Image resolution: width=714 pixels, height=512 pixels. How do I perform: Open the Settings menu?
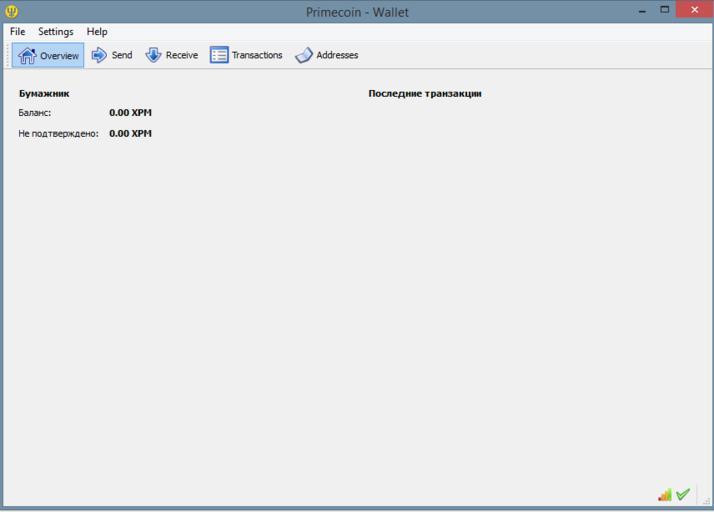[x=56, y=31]
